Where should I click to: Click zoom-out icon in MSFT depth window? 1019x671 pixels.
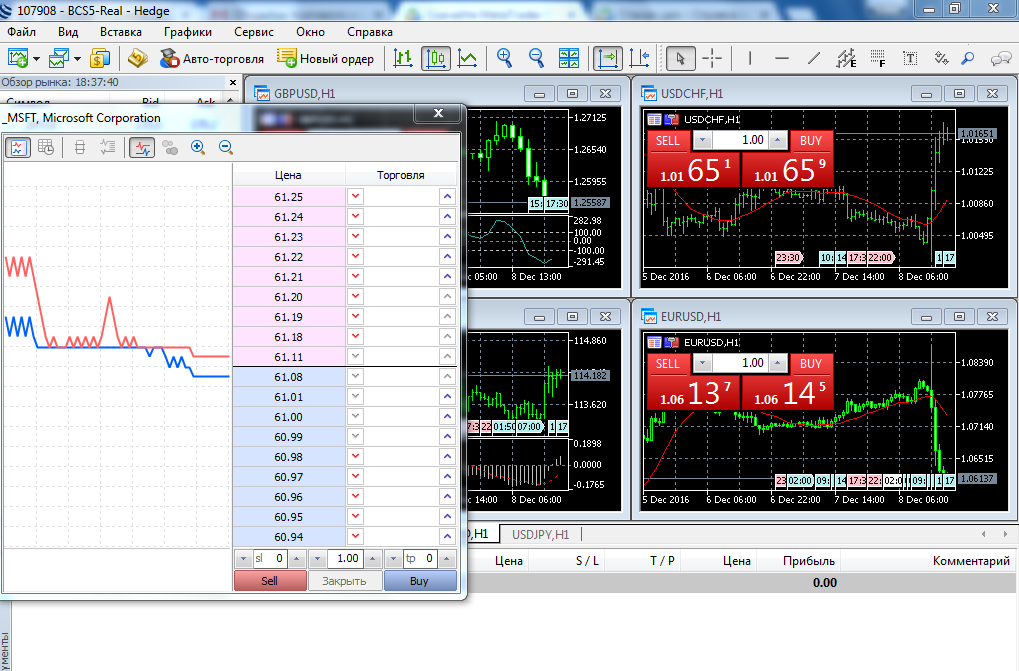[226, 147]
